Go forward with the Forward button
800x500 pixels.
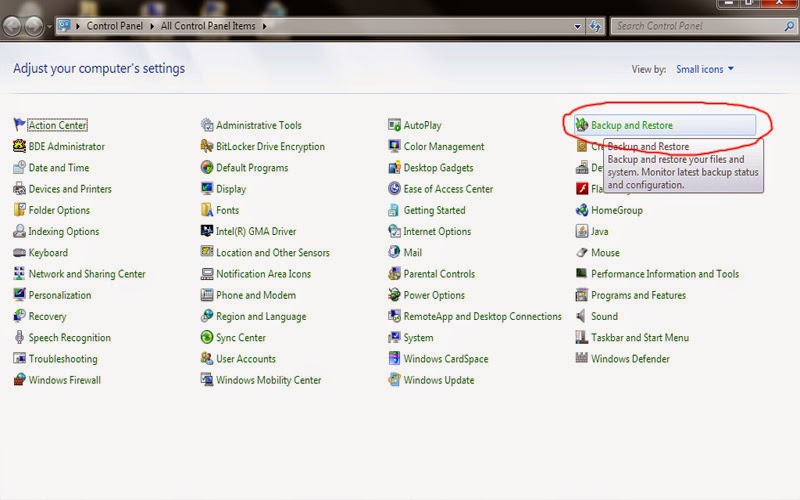coord(34,27)
